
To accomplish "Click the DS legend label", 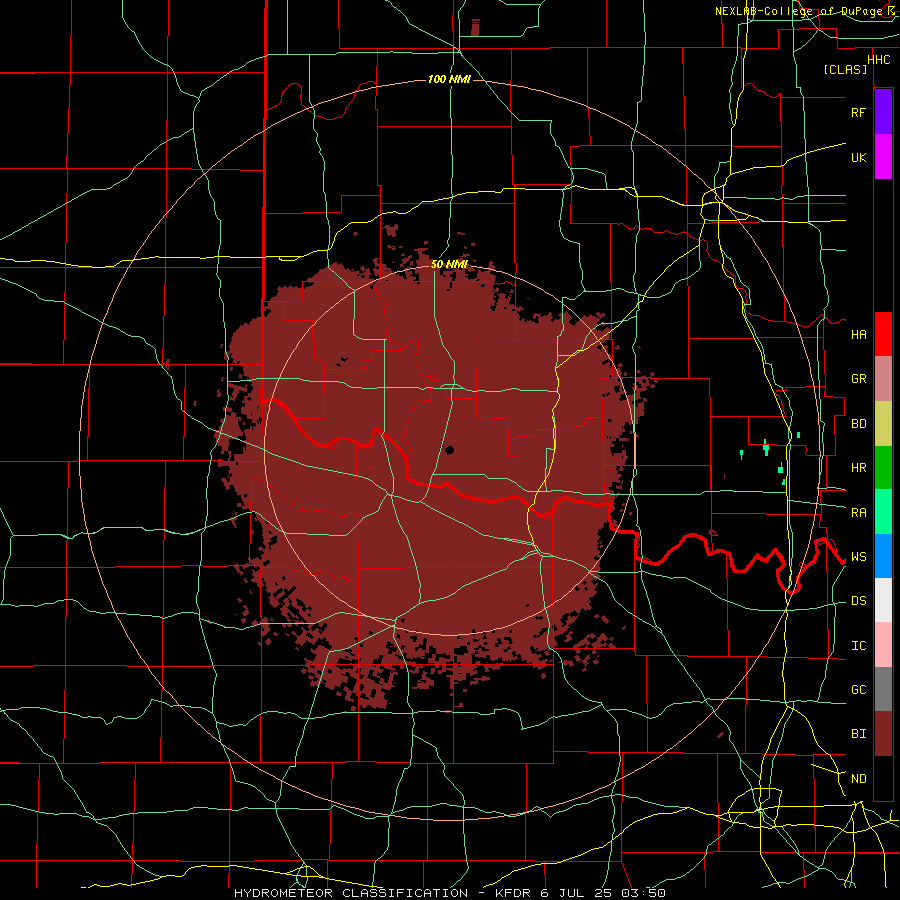I will pos(858,601).
